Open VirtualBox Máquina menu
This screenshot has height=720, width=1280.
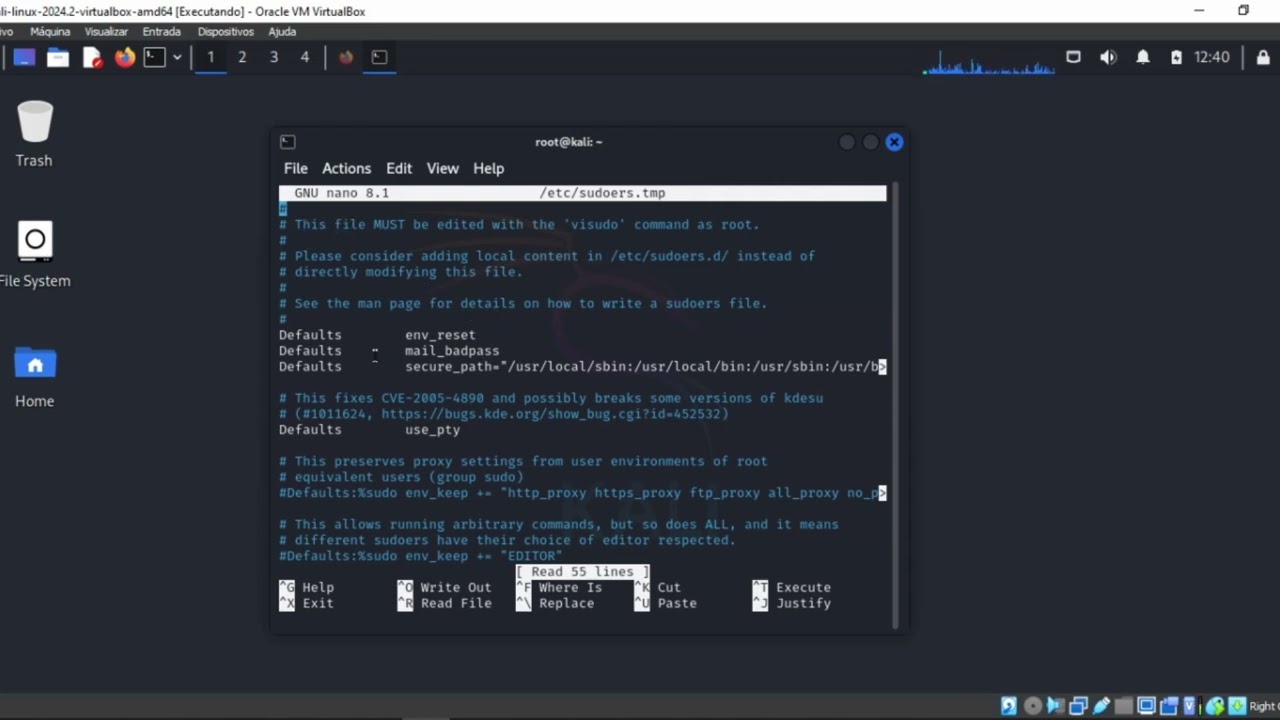[x=50, y=32]
